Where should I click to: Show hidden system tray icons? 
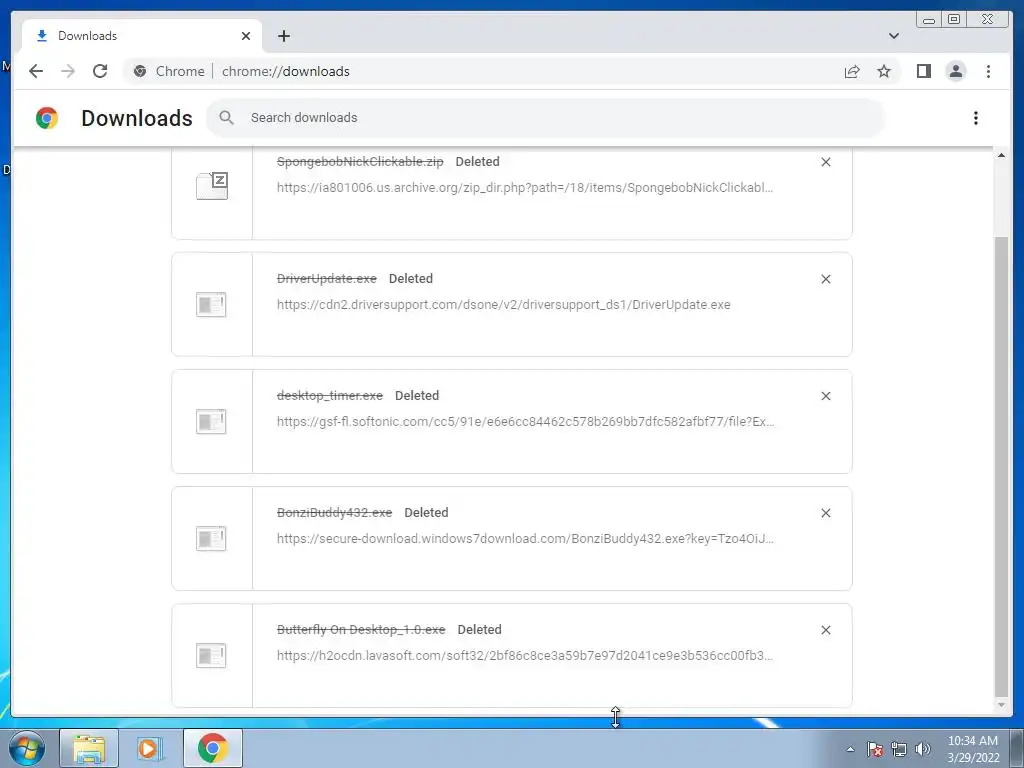click(850, 749)
